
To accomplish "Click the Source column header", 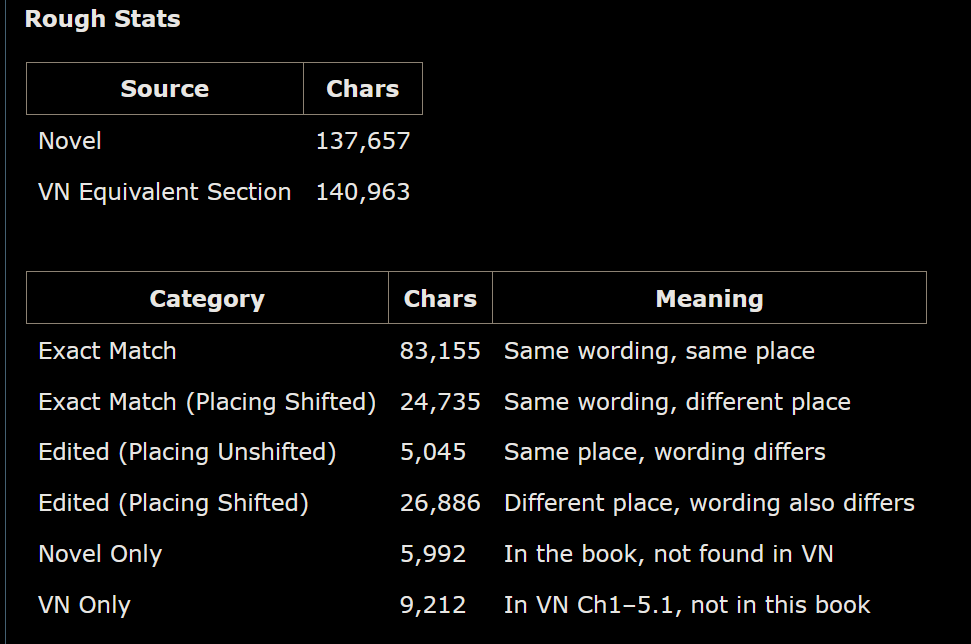I will pyautogui.click(x=165, y=89).
